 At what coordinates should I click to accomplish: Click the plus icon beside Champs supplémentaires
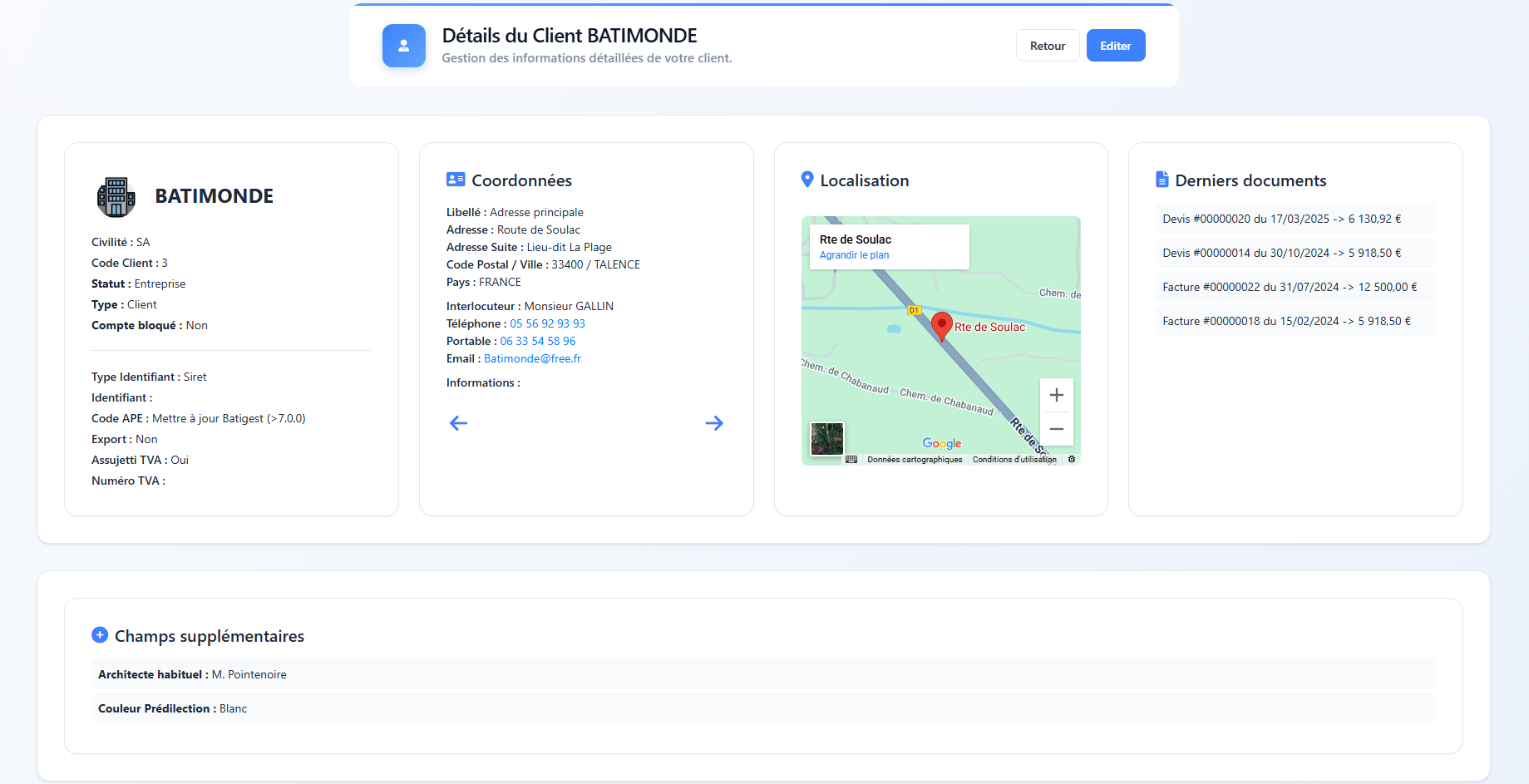[x=100, y=634]
